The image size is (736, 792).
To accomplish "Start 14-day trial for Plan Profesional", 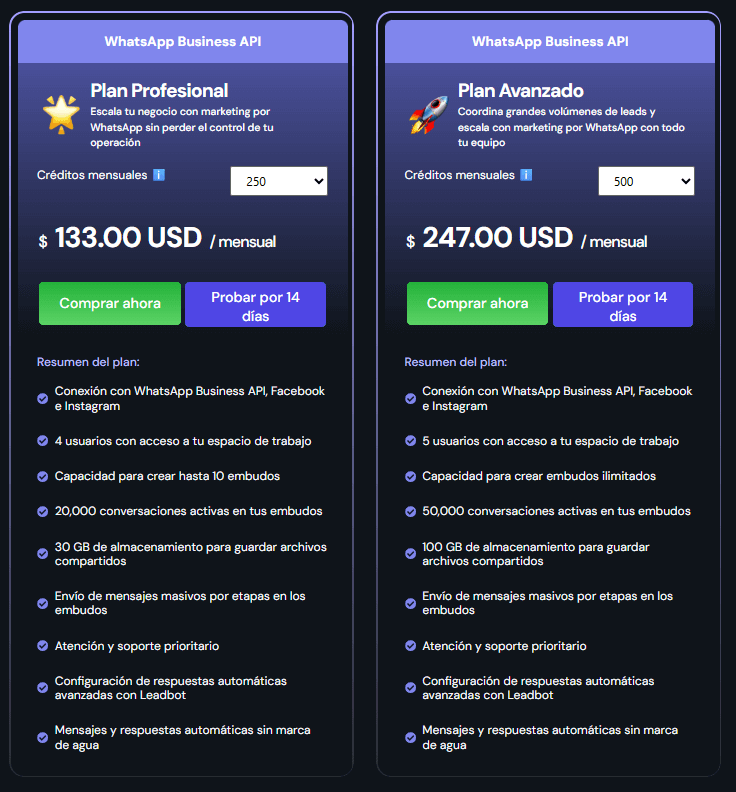I will pyautogui.click(x=255, y=304).
